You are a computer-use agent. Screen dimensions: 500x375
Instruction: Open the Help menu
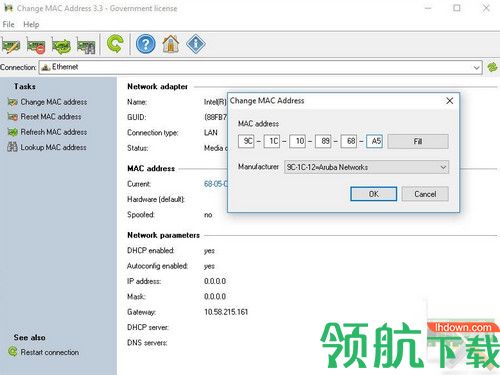[x=31, y=24]
